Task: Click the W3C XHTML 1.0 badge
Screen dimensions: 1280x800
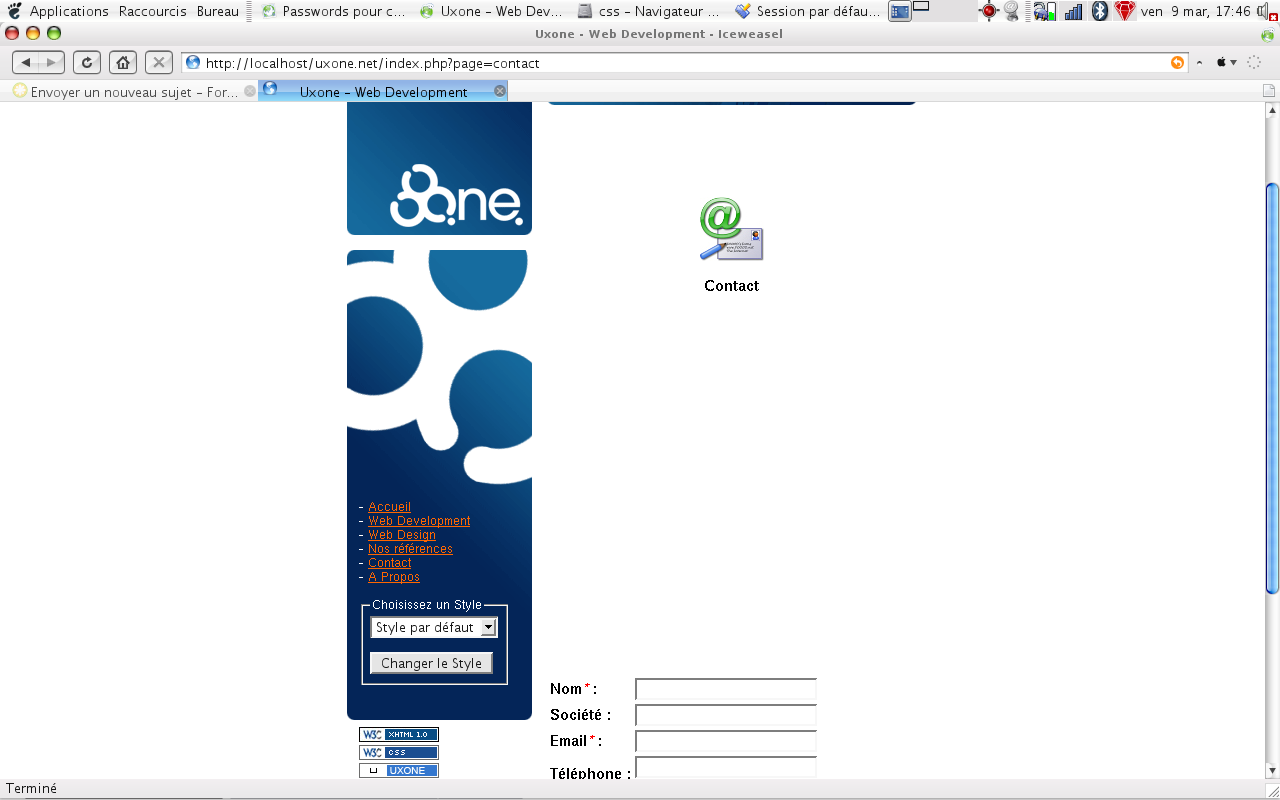Action: [x=399, y=734]
